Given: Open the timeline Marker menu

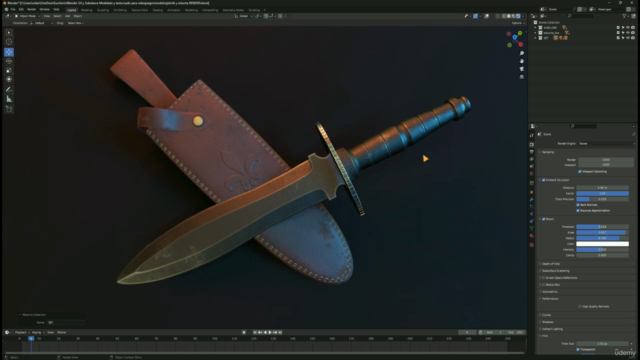Looking at the screenshot, I should pyautogui.click(x=62, y=333).
